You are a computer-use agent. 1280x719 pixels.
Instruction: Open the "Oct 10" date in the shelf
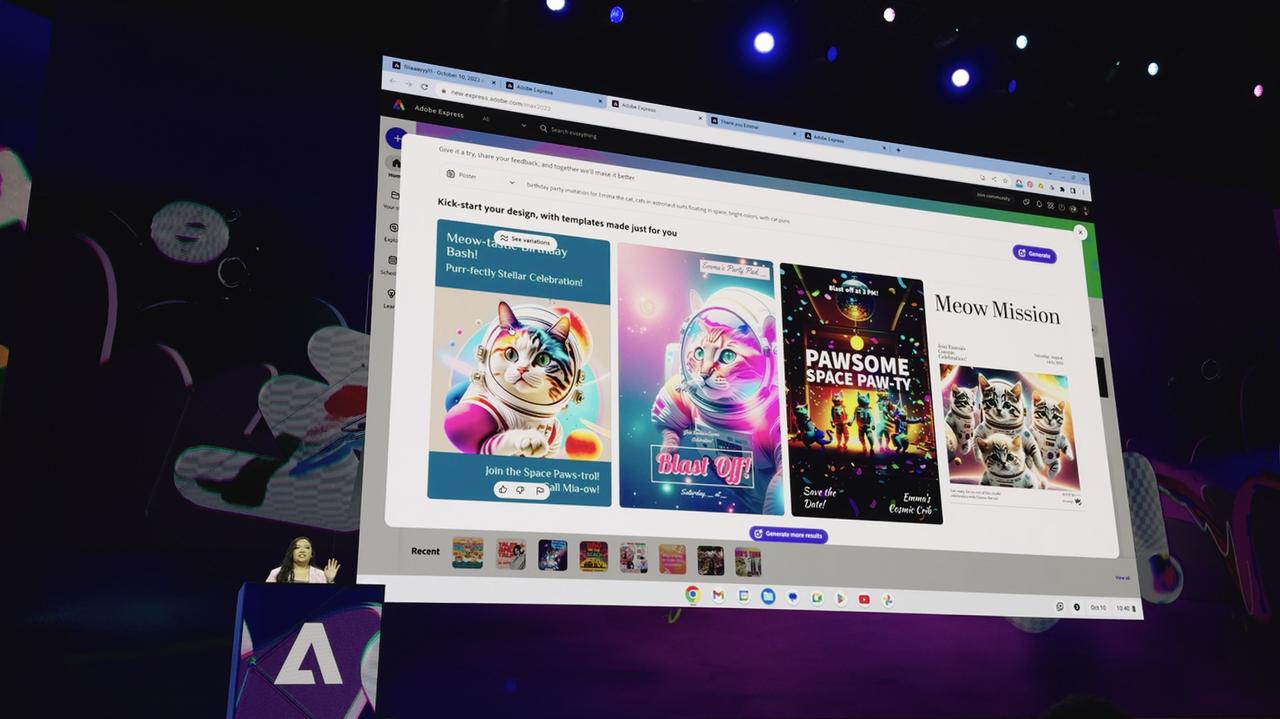(1098, 607)
